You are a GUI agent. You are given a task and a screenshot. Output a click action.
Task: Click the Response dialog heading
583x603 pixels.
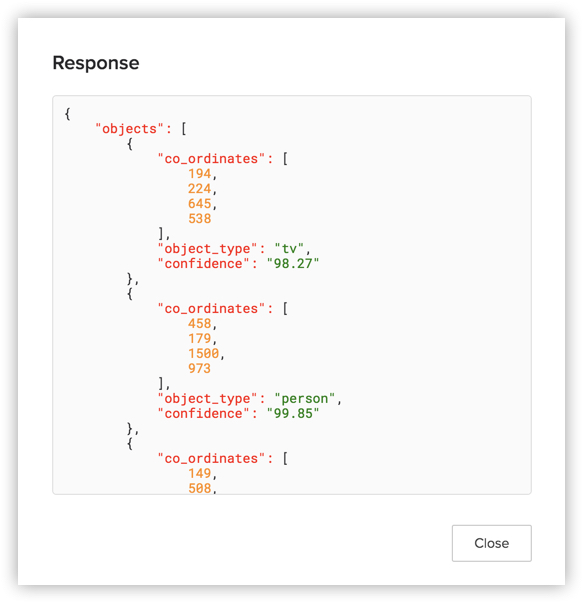96,63
